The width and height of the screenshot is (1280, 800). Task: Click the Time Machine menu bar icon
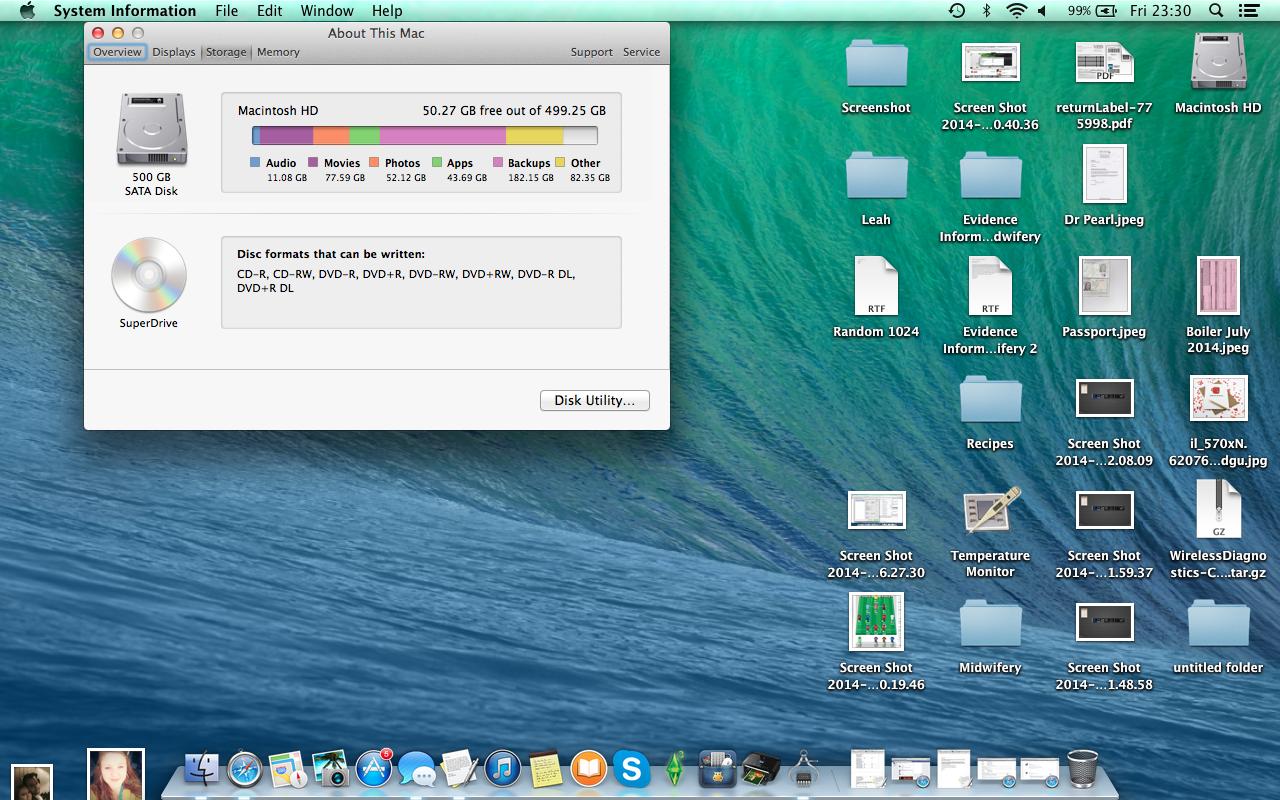pos(957,11)
